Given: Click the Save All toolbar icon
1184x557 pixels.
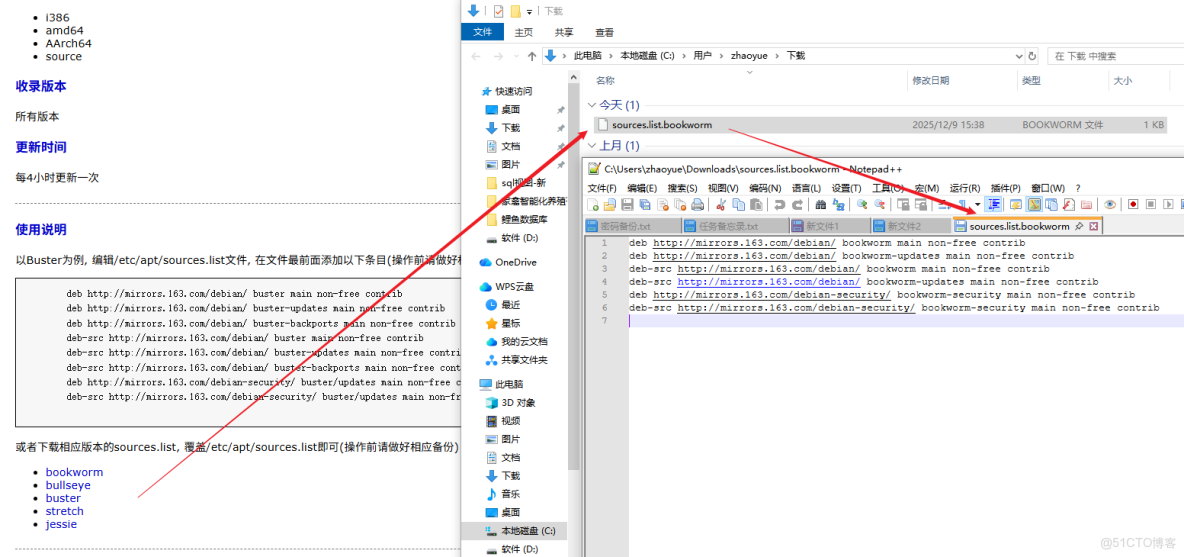Looking at the screenshot, I should pyautogui.click(x=645, y=205).
